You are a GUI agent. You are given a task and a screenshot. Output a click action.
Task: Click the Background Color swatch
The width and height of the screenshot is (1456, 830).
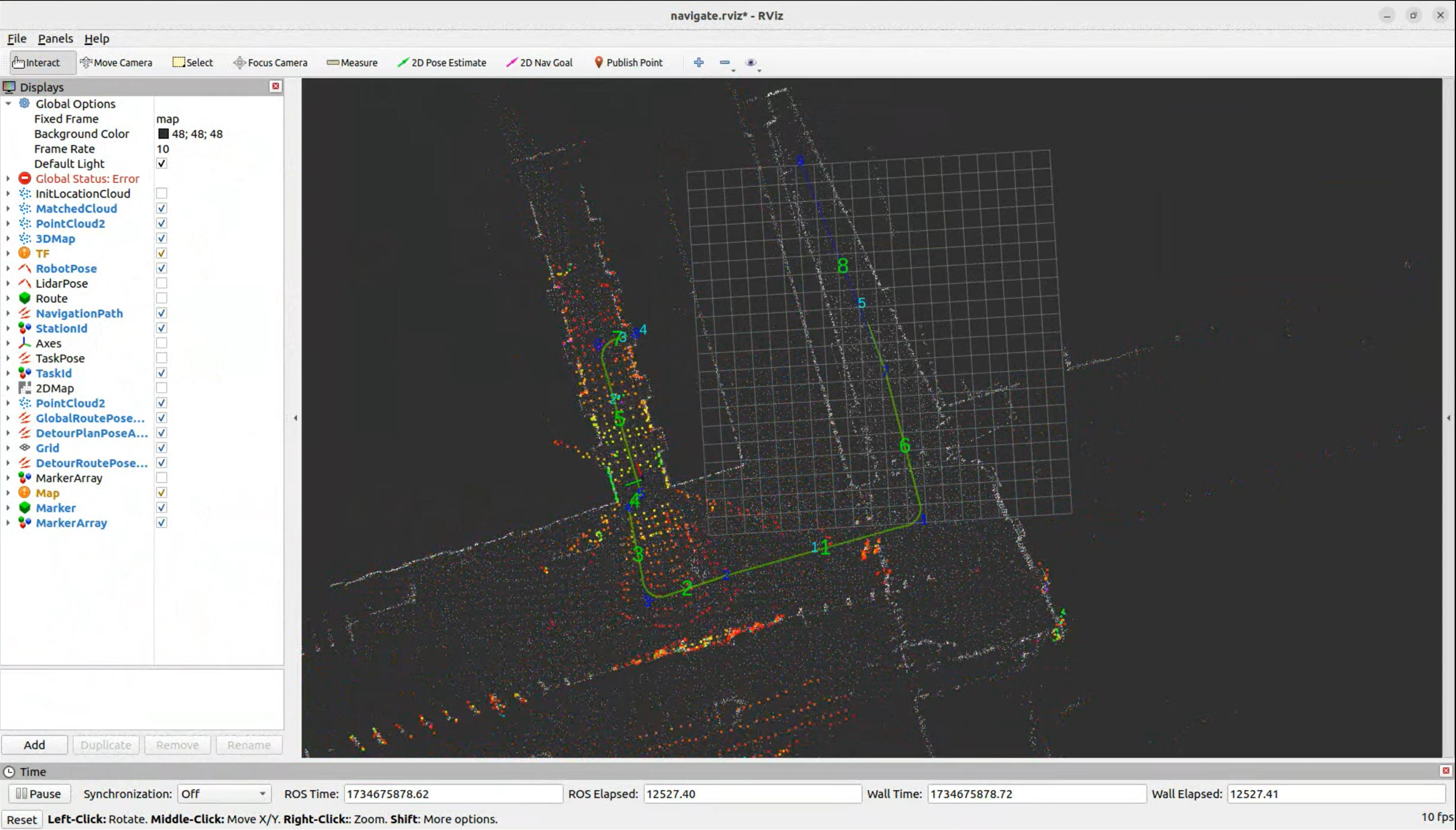pyautogui.click(x=163, y=134)
